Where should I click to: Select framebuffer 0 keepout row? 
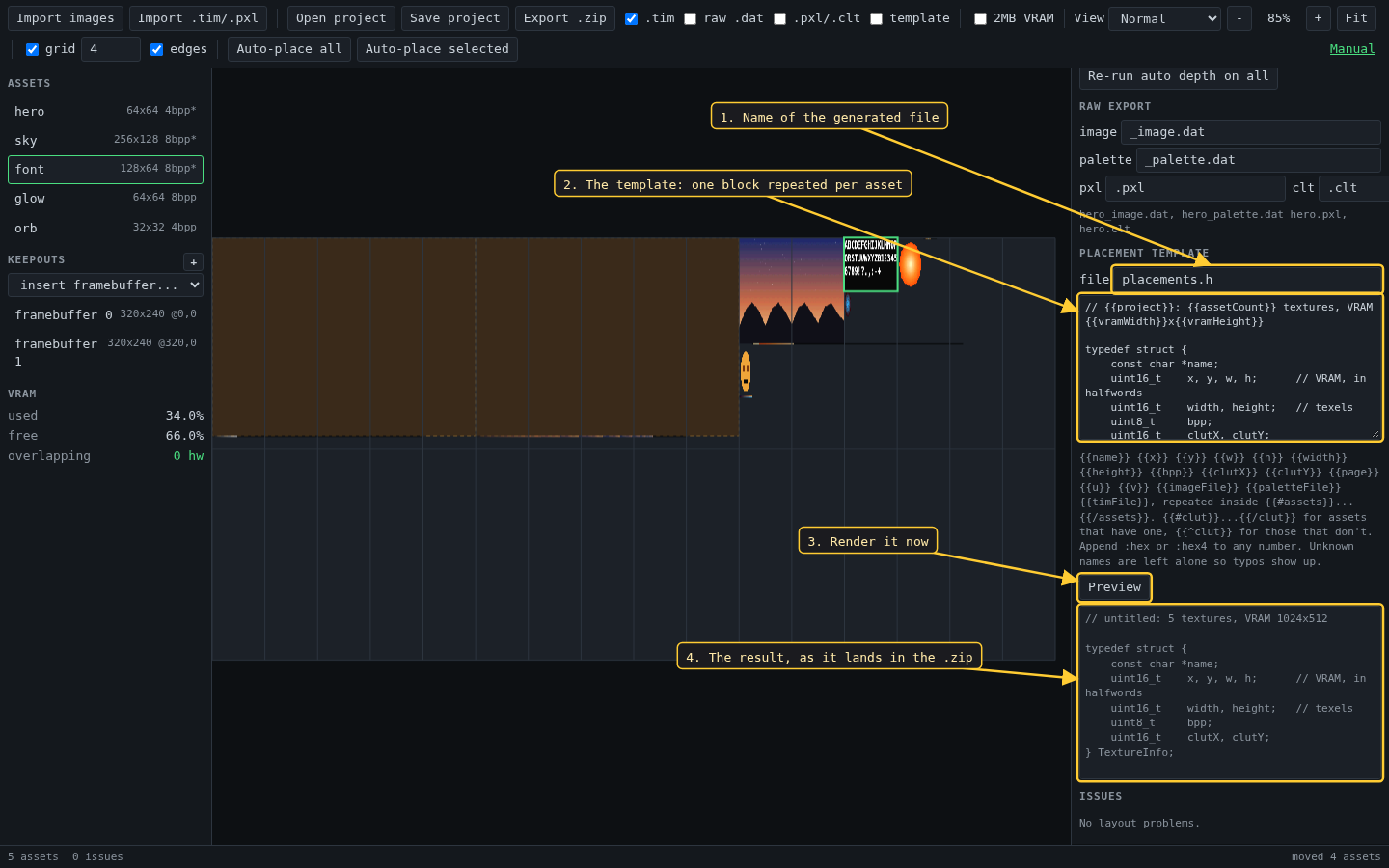click(105, 314)
